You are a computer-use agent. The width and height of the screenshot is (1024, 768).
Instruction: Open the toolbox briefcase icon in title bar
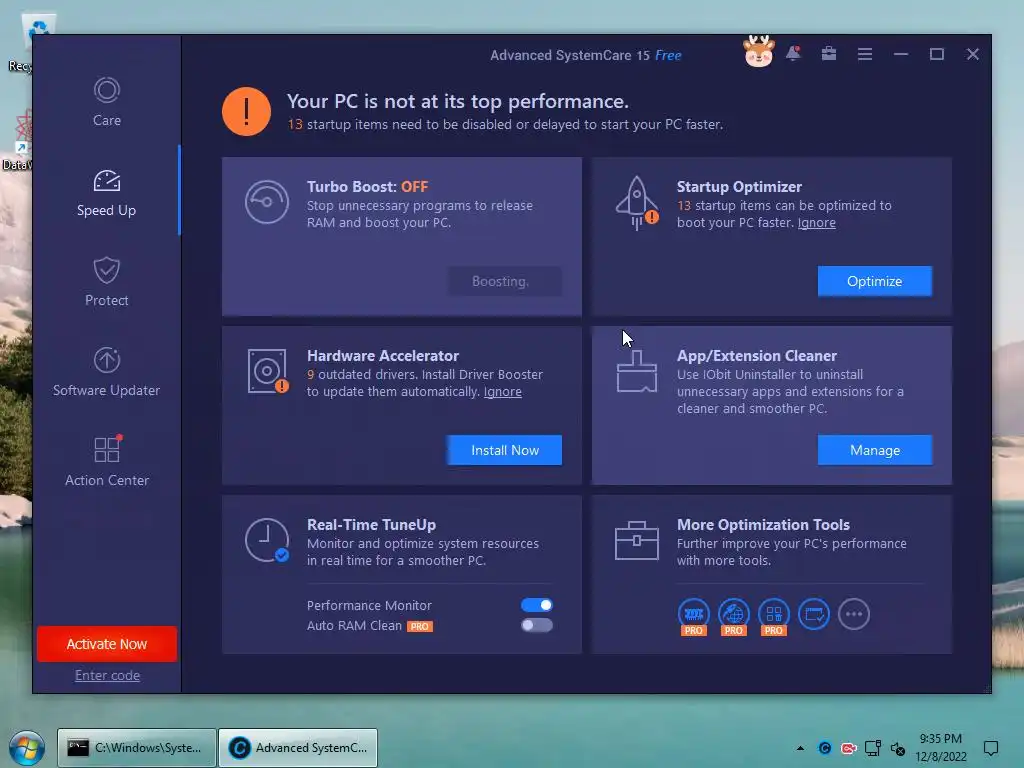pos(829,54)
